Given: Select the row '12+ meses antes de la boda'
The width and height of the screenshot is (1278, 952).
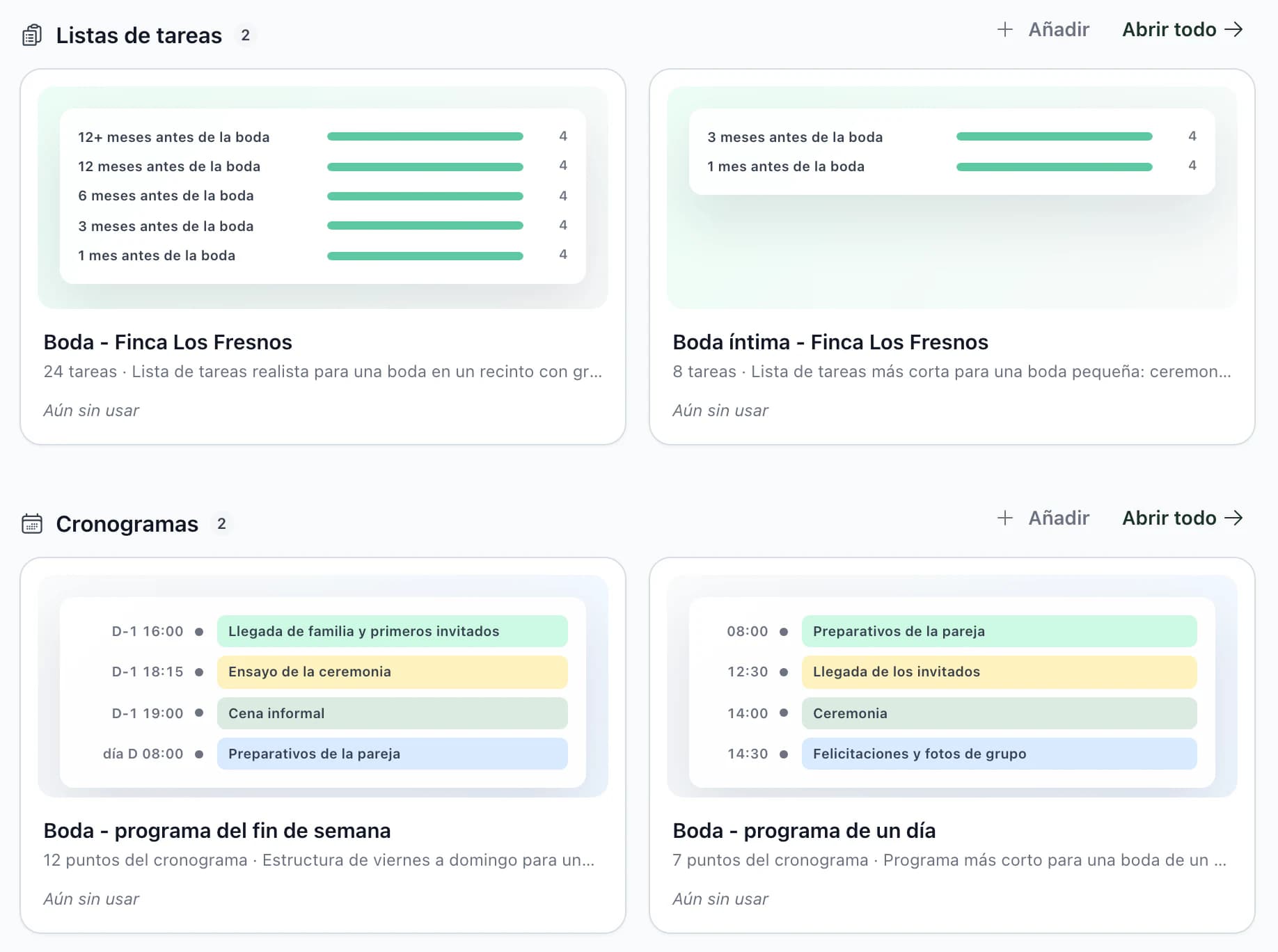Looking at the screenshot, I should pos(322,136).
